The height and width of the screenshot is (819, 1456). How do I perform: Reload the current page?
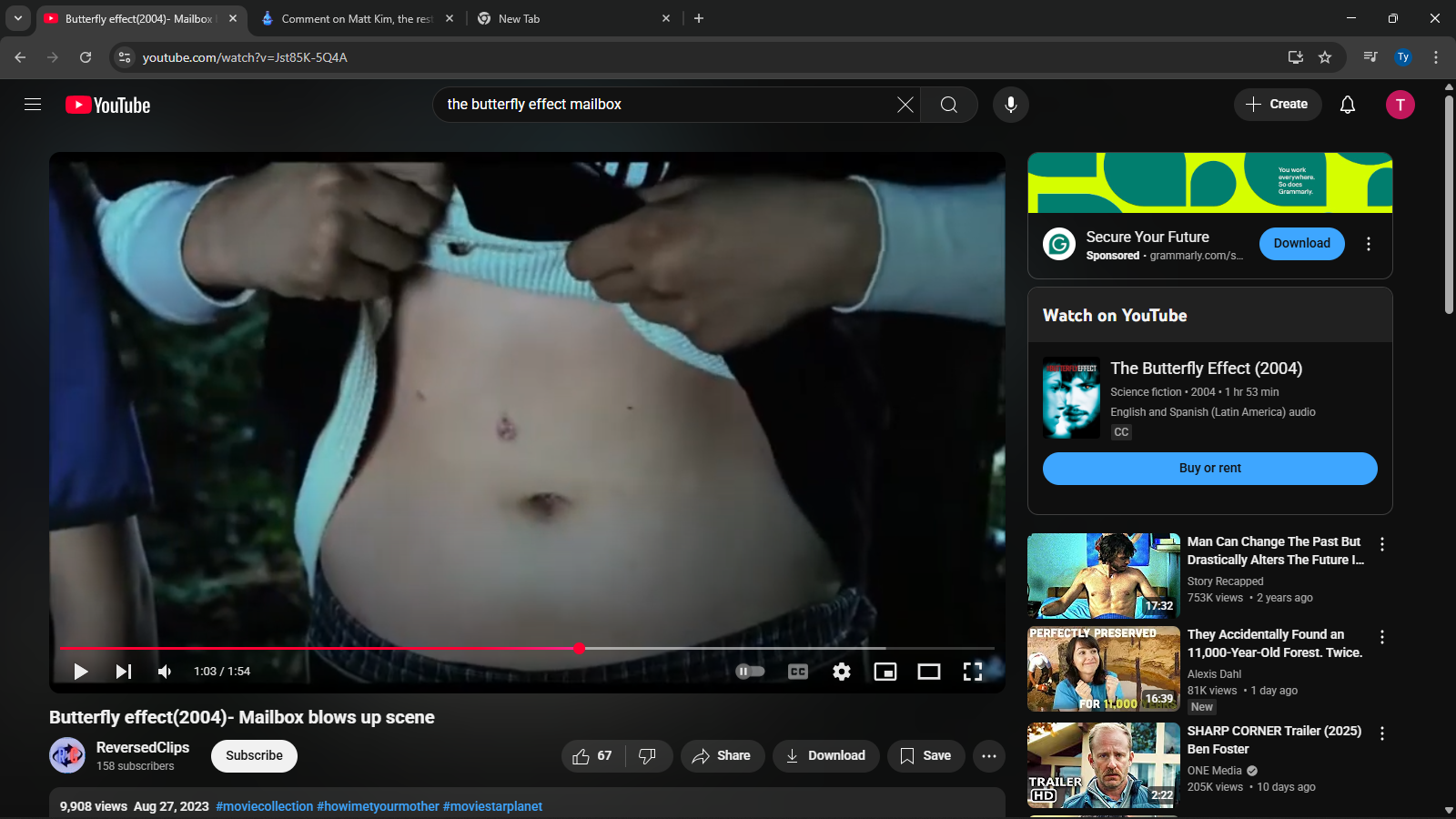click(x=86, y=57)
